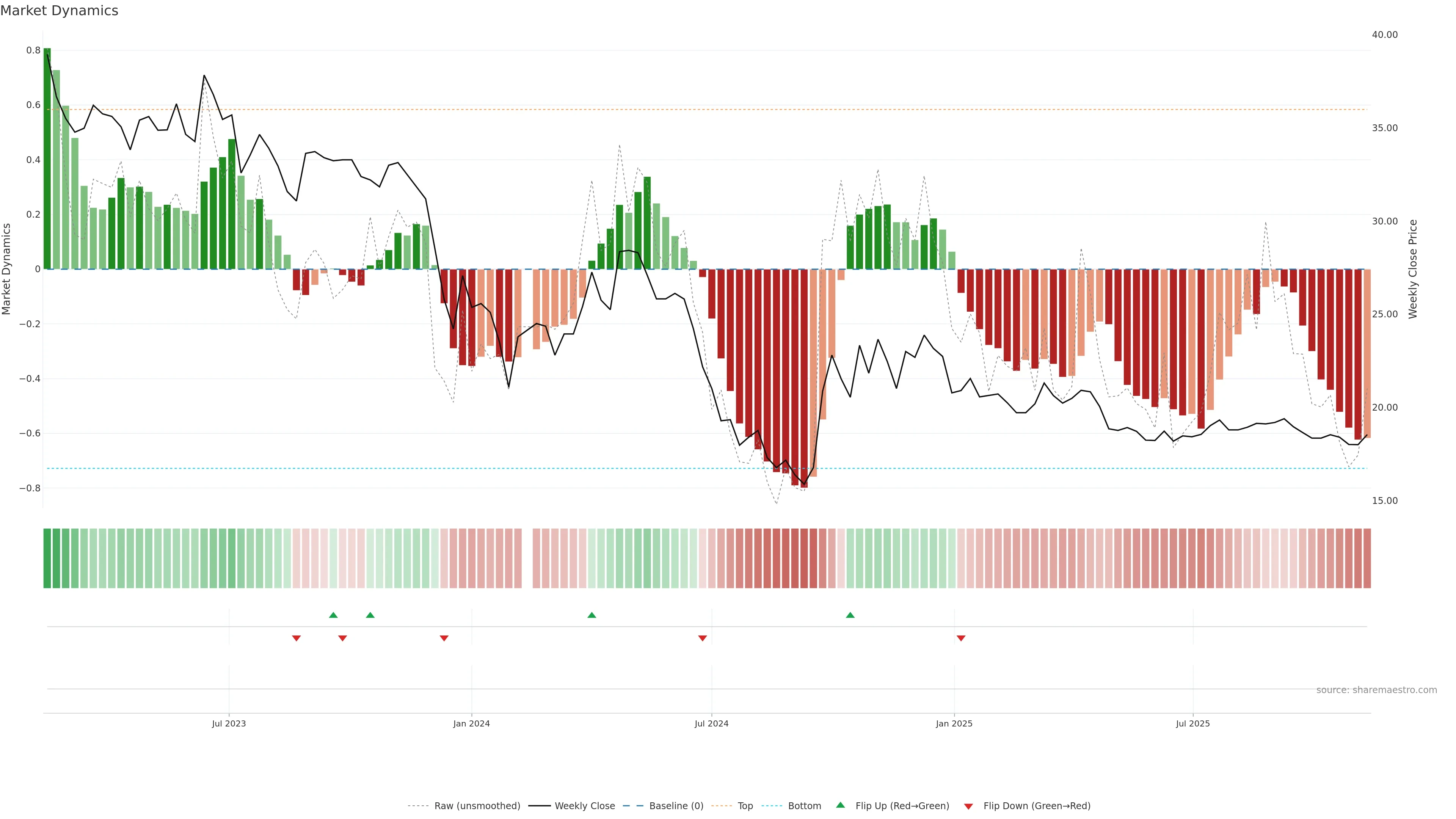
Task: Click the Flip Up green triangle legend icon
Action: coord(841,805)
